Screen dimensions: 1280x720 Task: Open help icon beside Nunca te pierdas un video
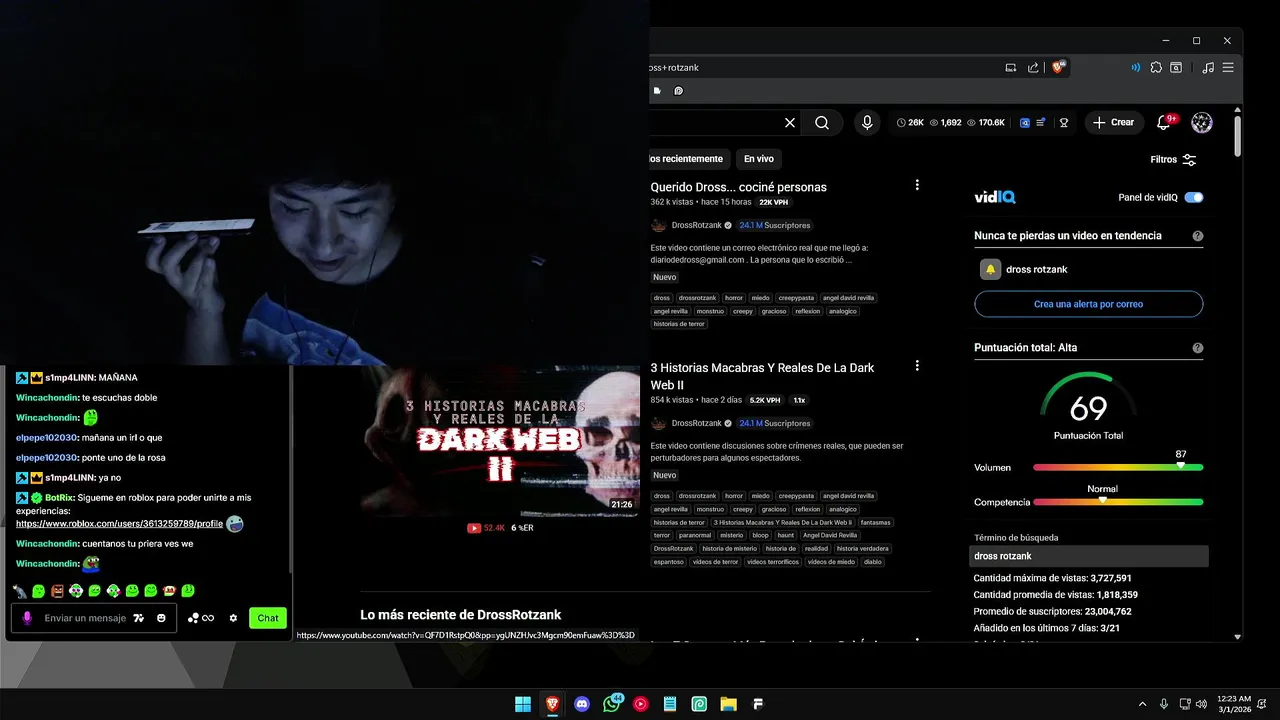click(1198, 236)
